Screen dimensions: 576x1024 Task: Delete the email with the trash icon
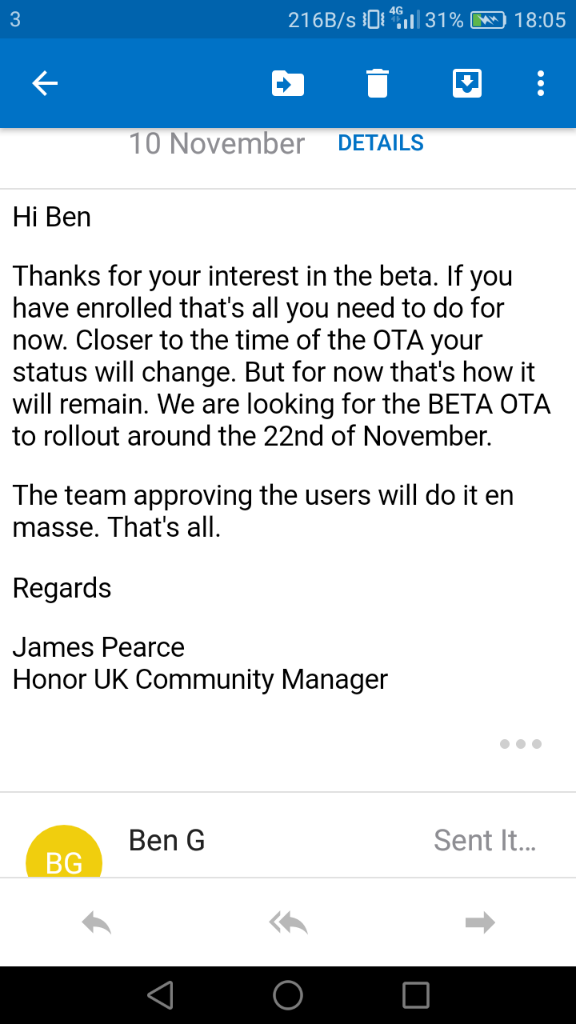pos(377,84)
